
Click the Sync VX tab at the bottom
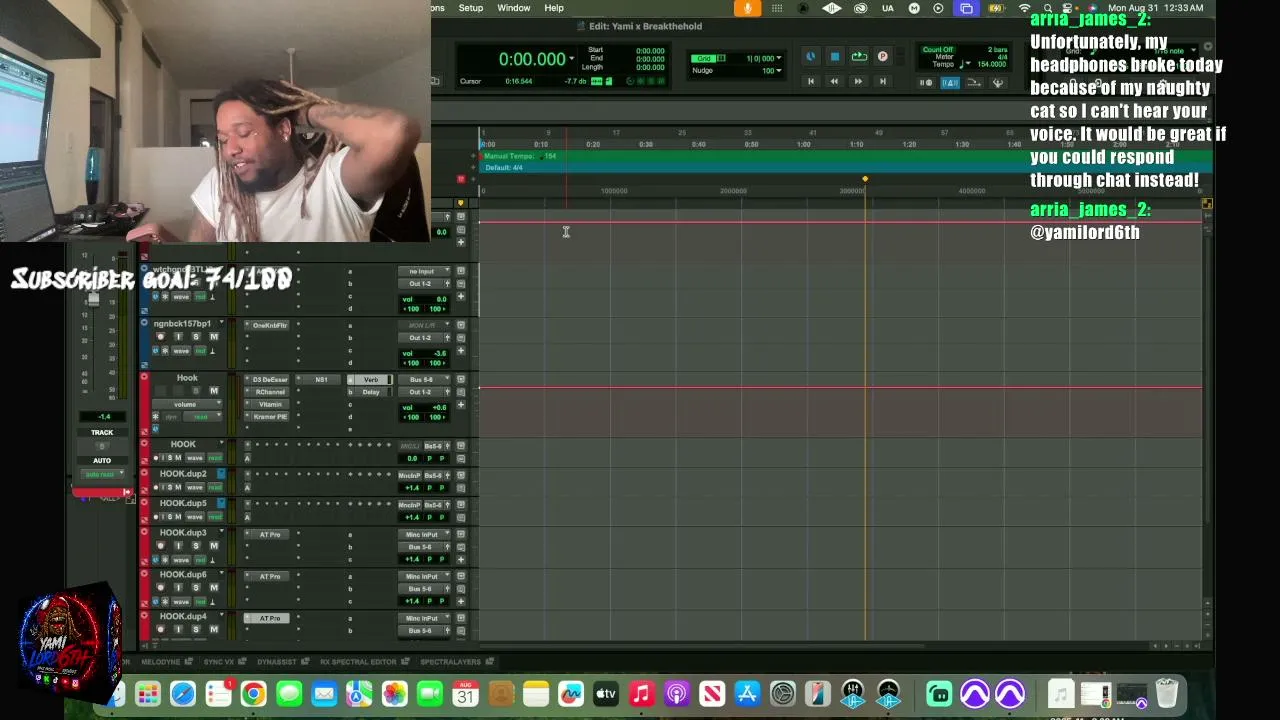coord(218,662)
